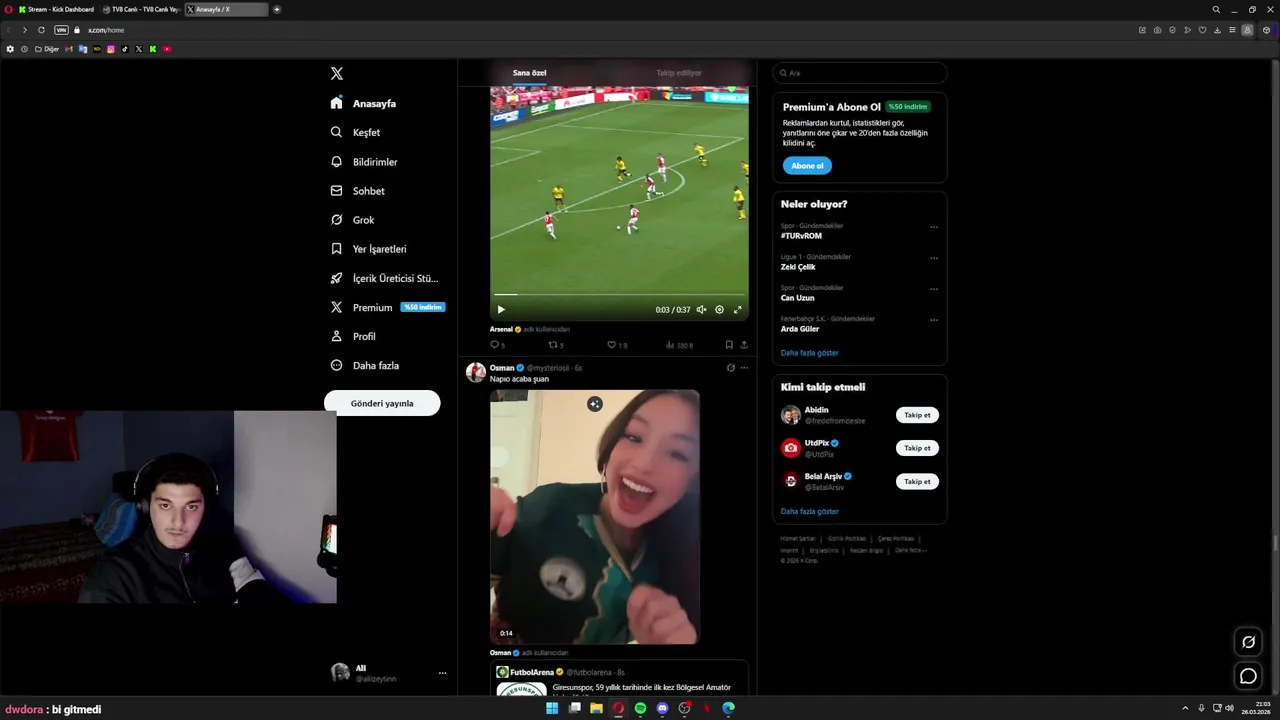Open a new browser tab
Viewport: 1280px width, 720px height.
[277, 9]
